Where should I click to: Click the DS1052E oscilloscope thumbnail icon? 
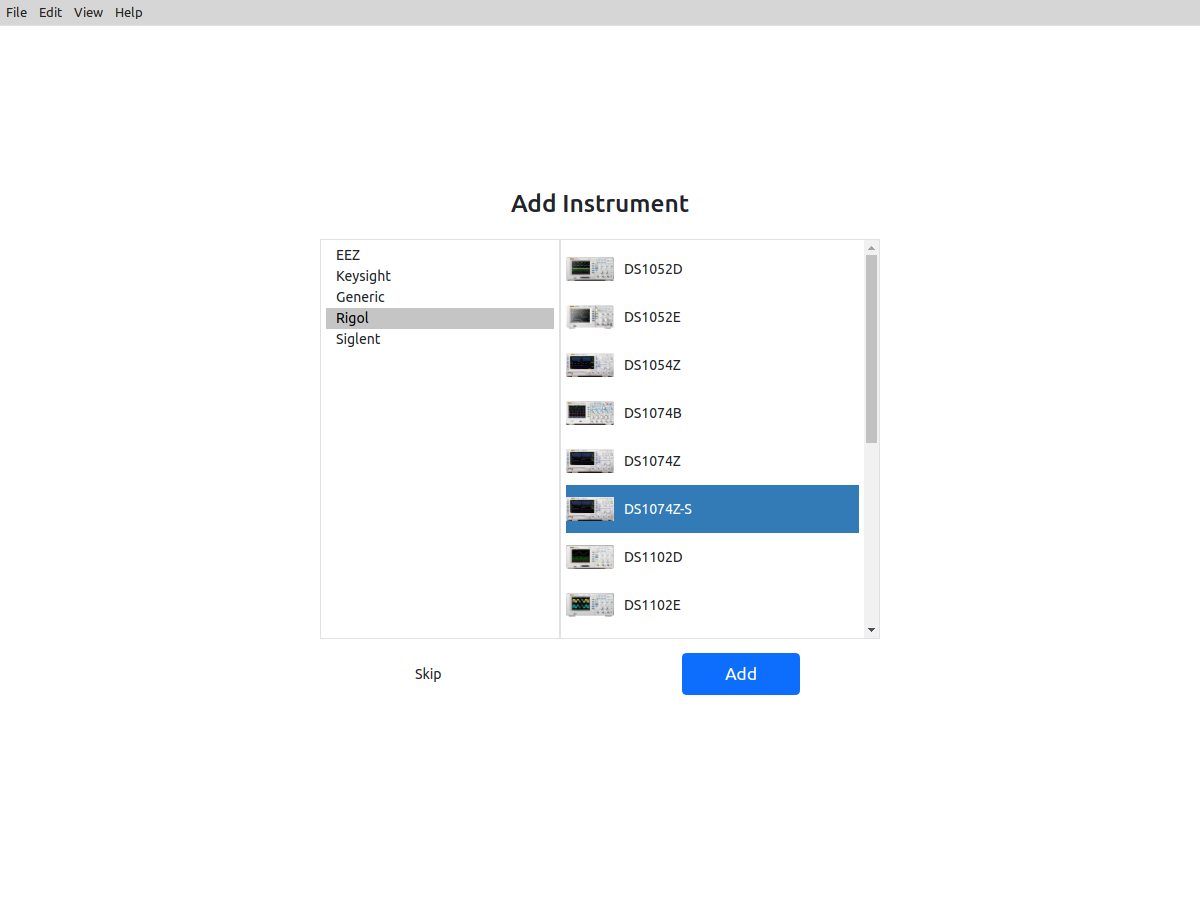[590, 317]
